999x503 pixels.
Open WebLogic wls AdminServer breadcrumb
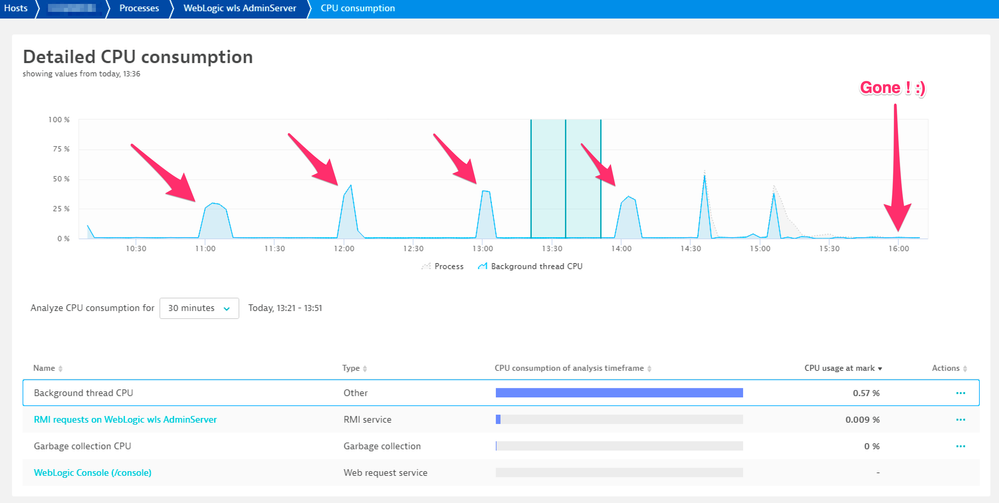(240, 8)
